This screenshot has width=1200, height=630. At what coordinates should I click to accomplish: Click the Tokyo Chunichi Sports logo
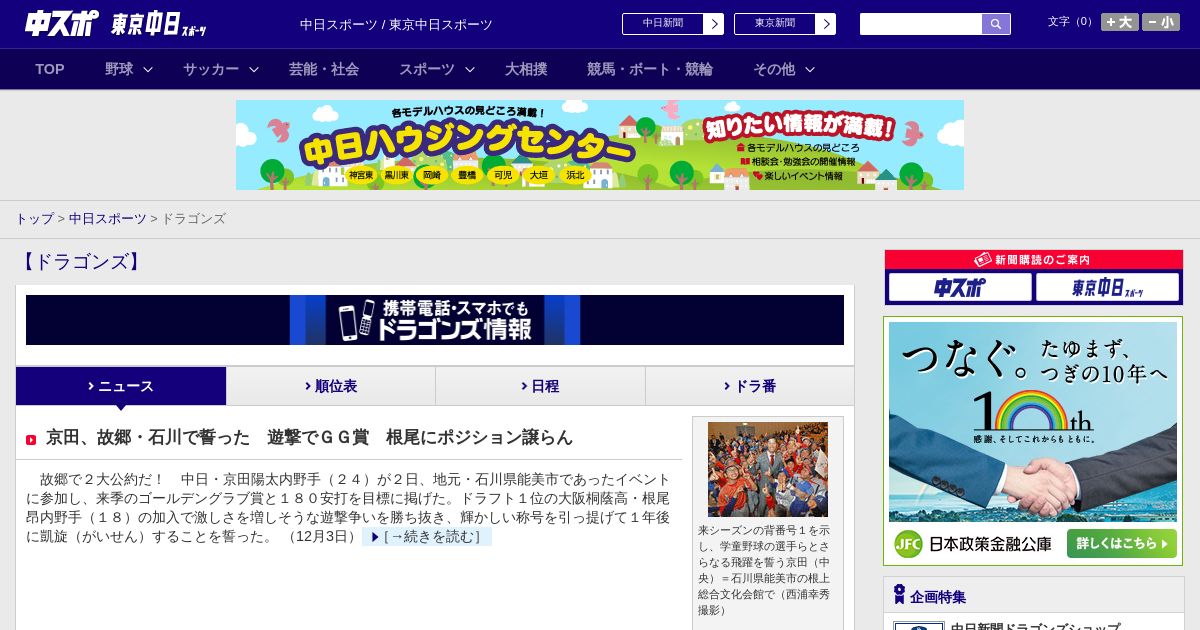coord(159,24)
